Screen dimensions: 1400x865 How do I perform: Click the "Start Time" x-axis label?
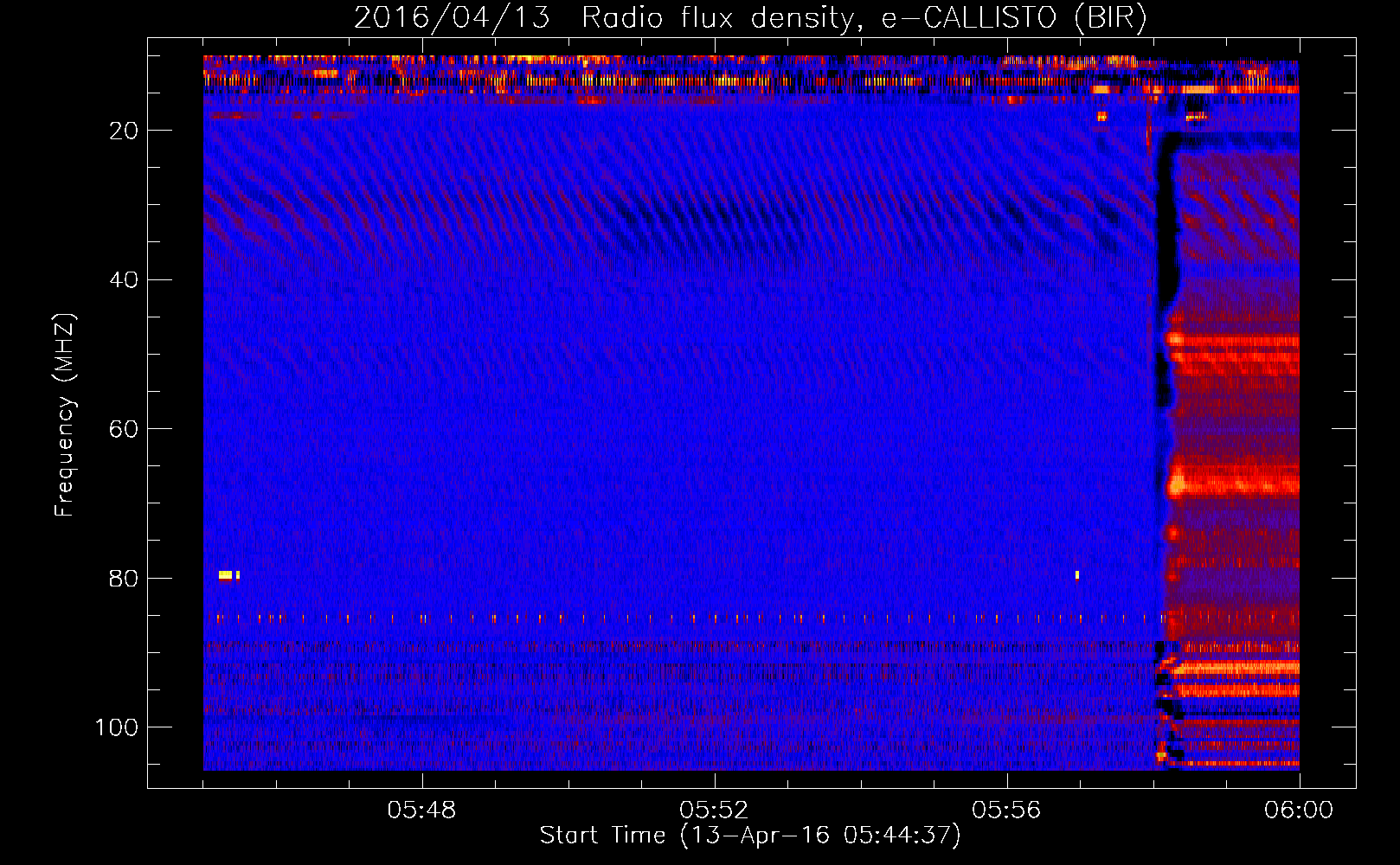[749, 836]
